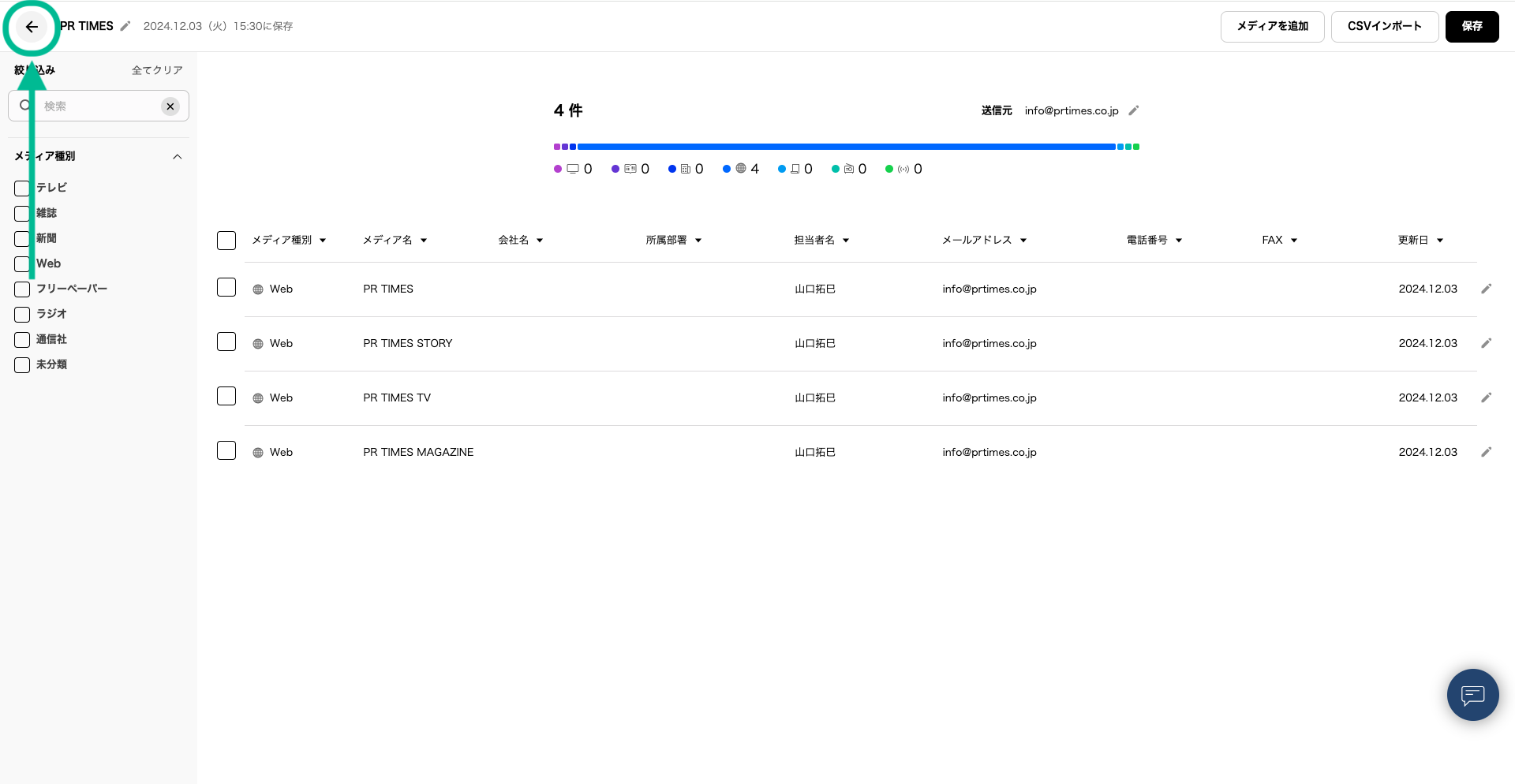
Task: Click the blue Web segment of distribution bar
Action: coord(846,147)
